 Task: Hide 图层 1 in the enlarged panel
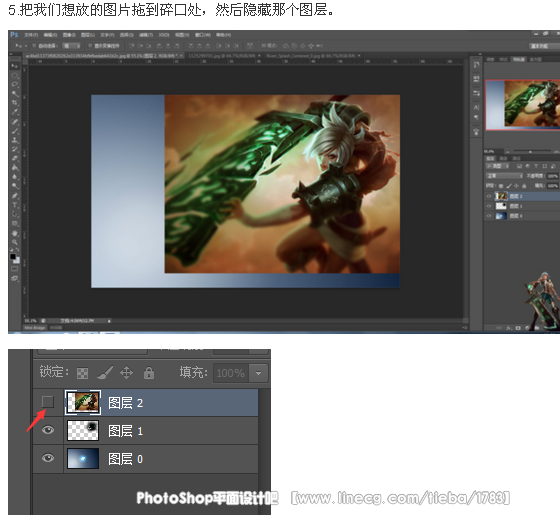click(48, 430)
